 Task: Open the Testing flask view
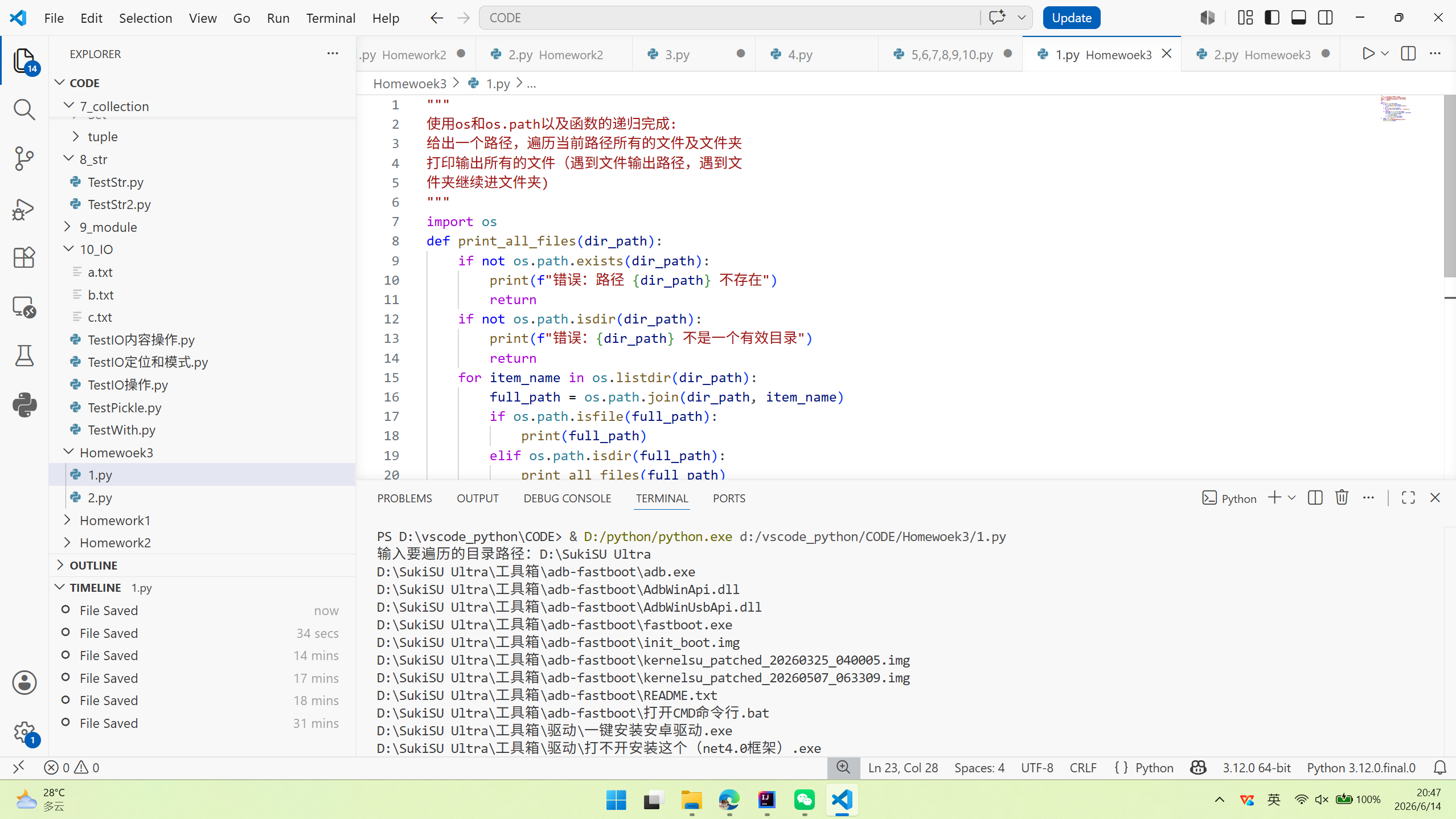coord(24,356)
